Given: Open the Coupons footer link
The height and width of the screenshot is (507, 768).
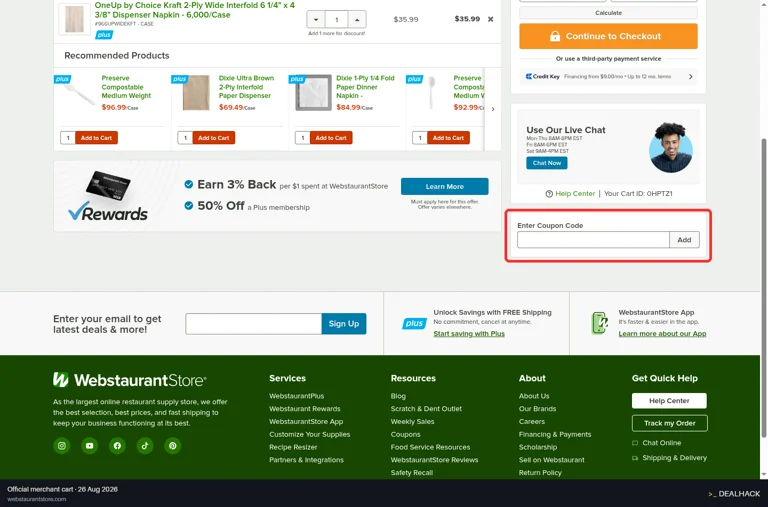Looking at the screenshot, I should [x=406, y=434].
